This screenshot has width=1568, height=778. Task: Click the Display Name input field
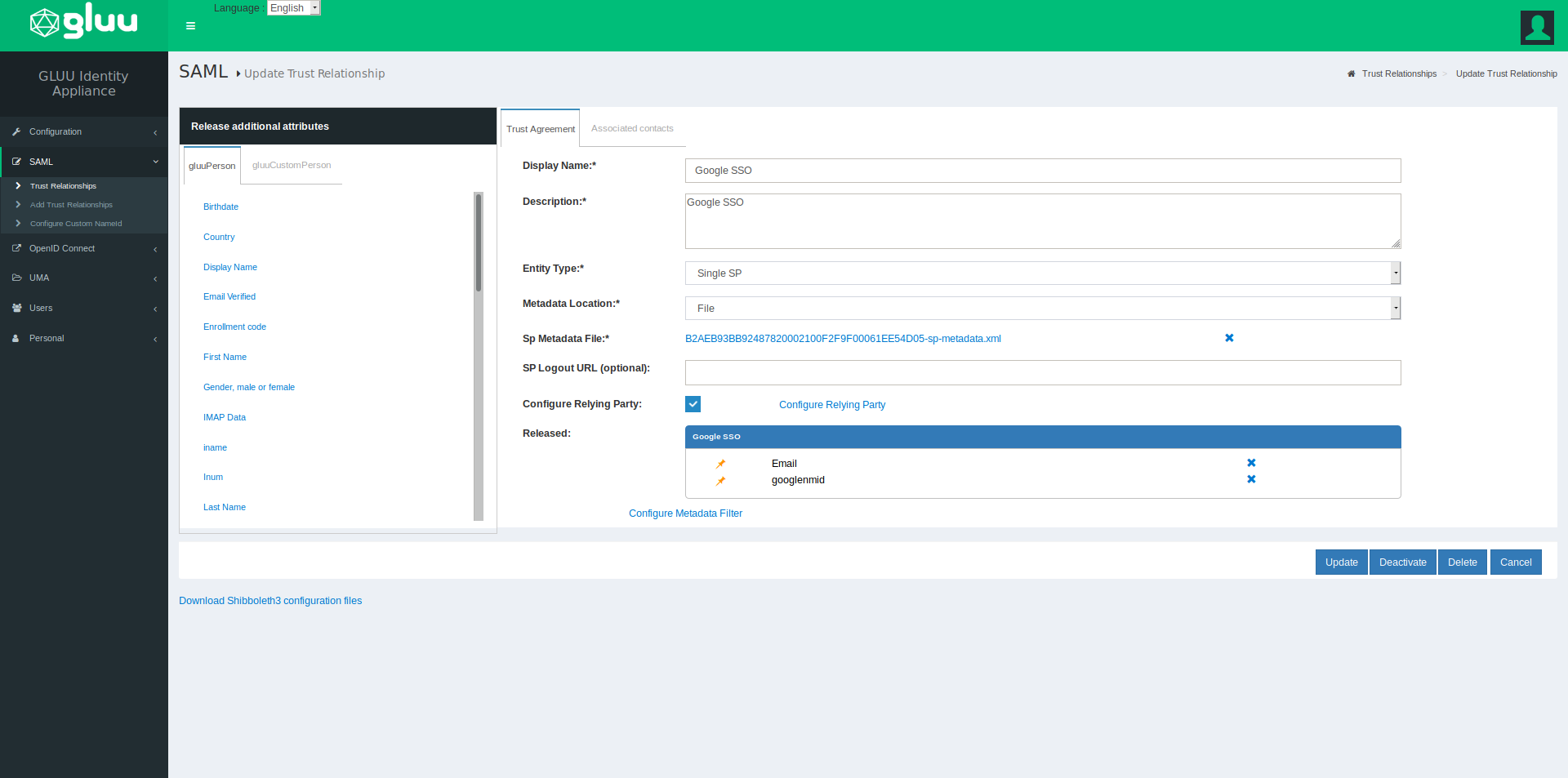[1043, 171]
